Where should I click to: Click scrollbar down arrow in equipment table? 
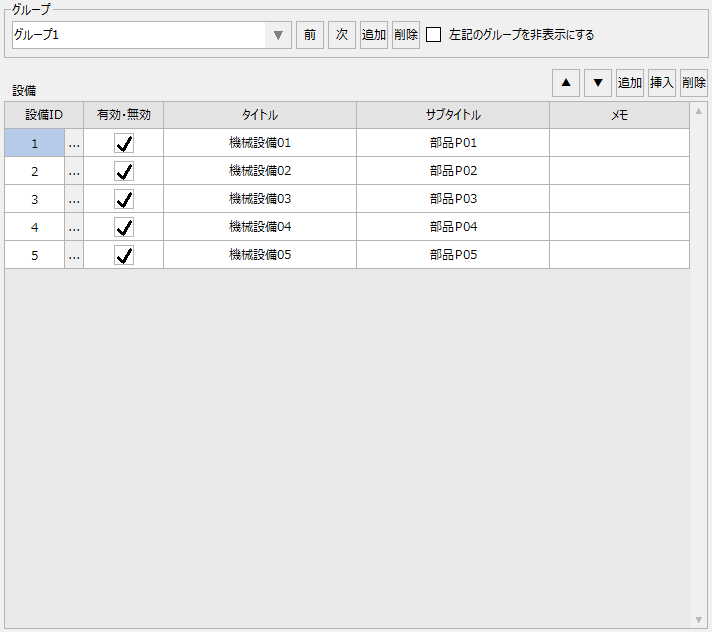(x=698, y=620)
